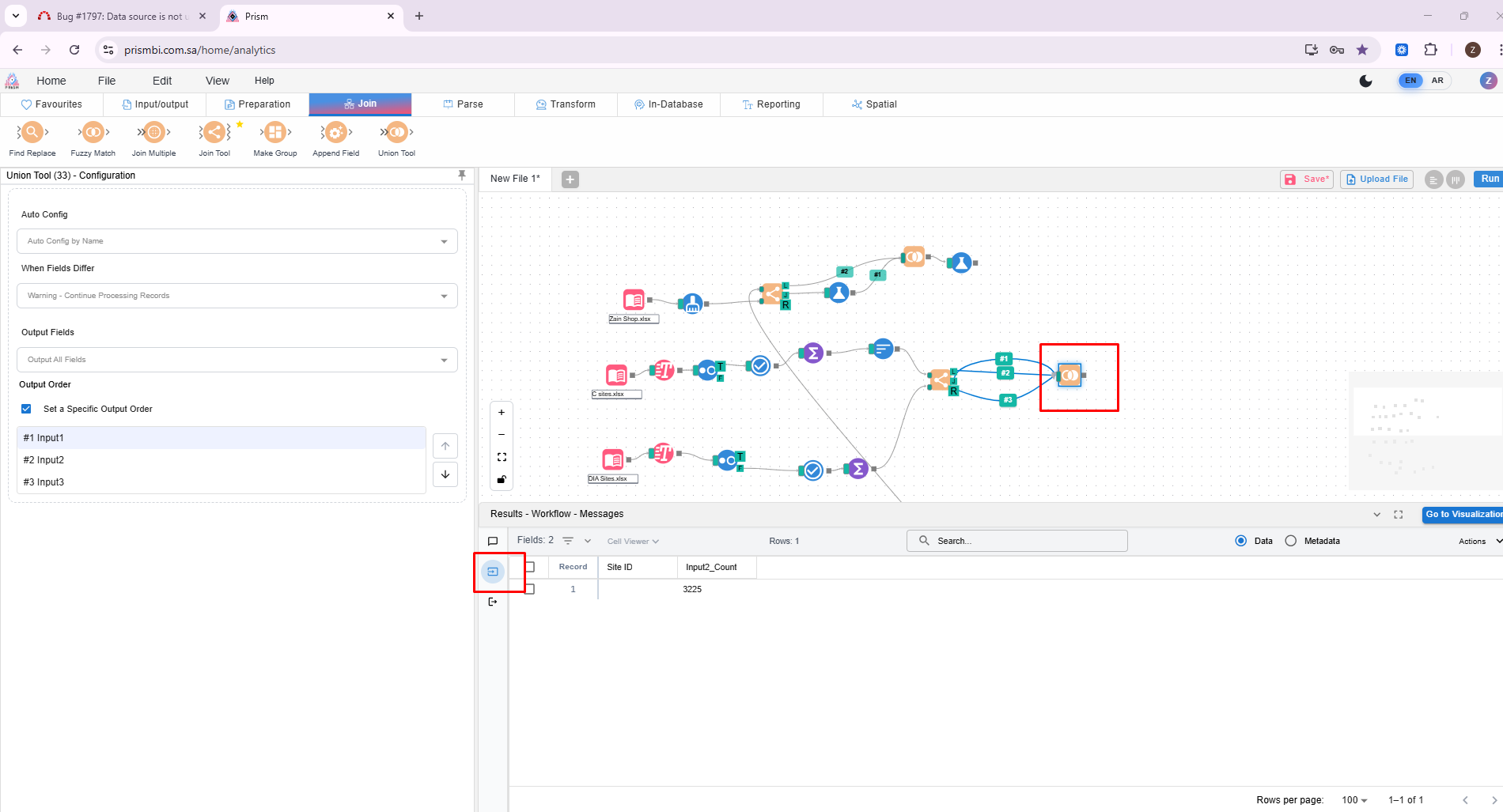Select the Union Tool icon in ribbon
The height and width of the screenshot is (812, 1503).
point(396,133)
